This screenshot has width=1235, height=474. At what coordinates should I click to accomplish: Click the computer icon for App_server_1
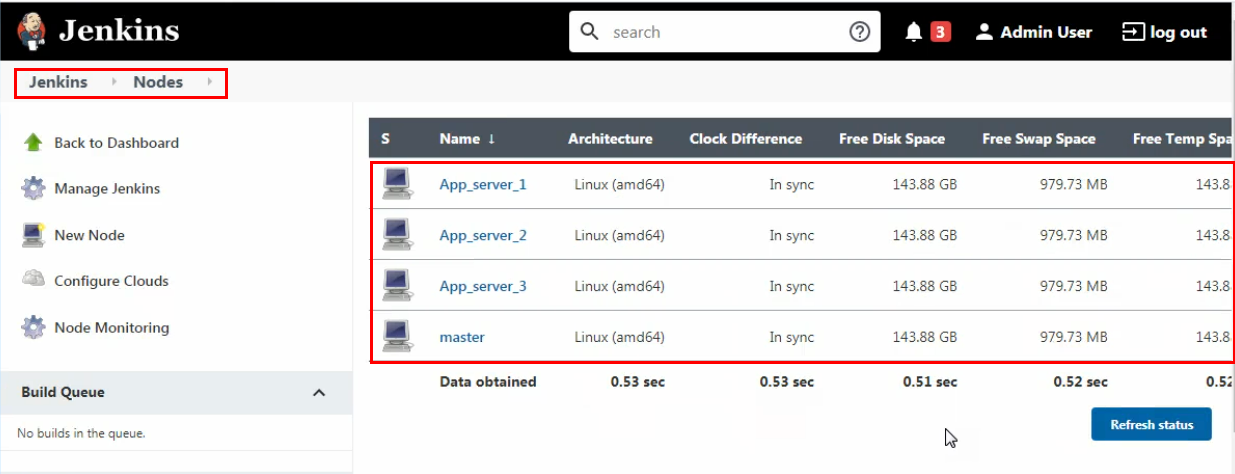(398, 184)
